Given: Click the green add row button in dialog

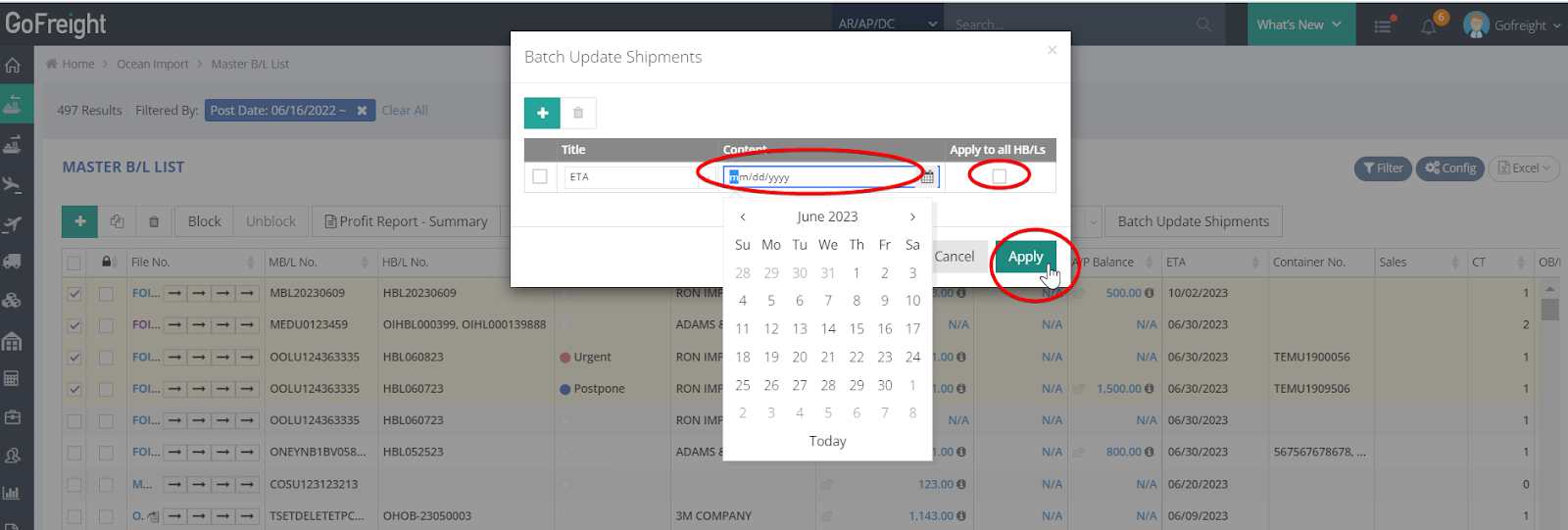Looking at the screenshot, I should (542, 113).
